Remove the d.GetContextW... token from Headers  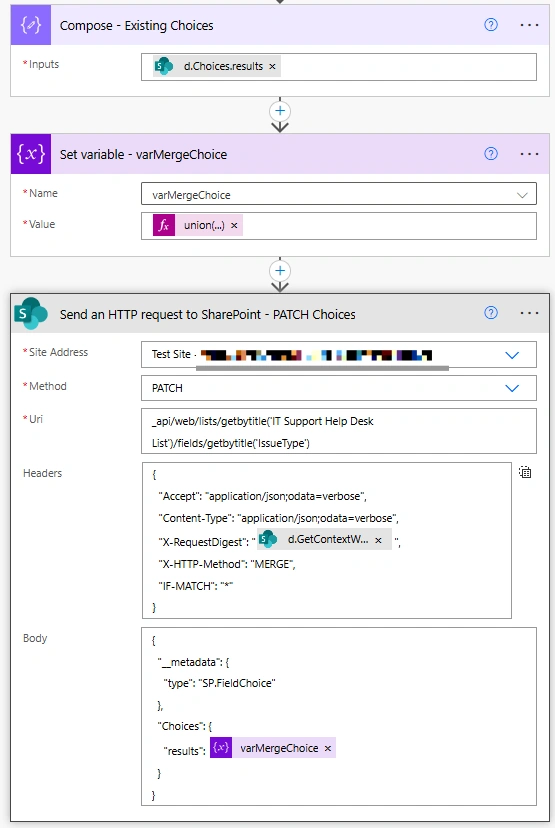[378, 540]
